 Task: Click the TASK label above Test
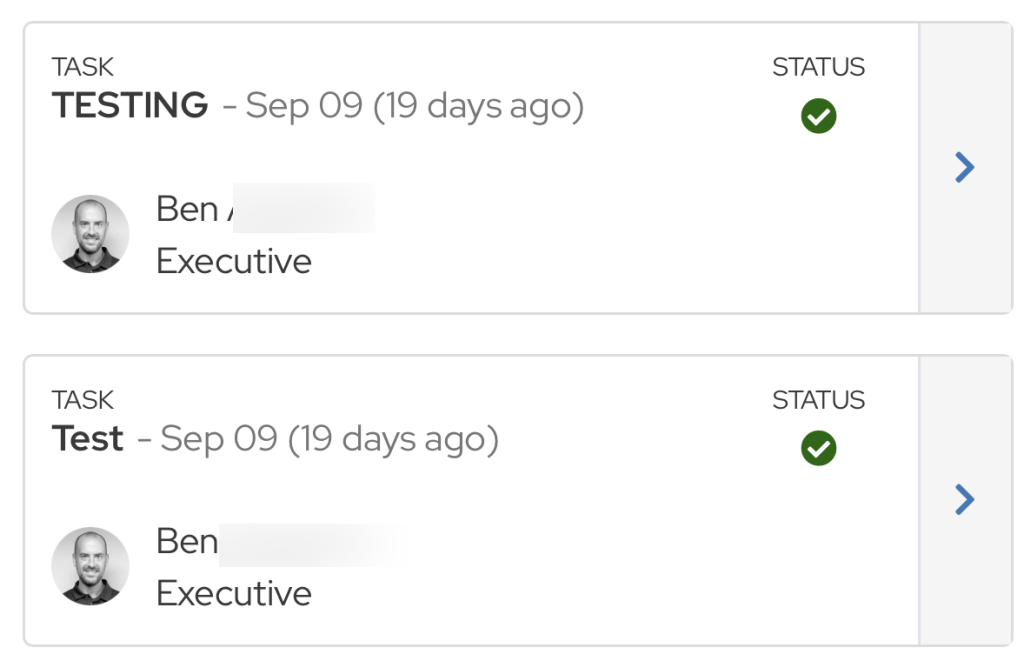point(83,400)
